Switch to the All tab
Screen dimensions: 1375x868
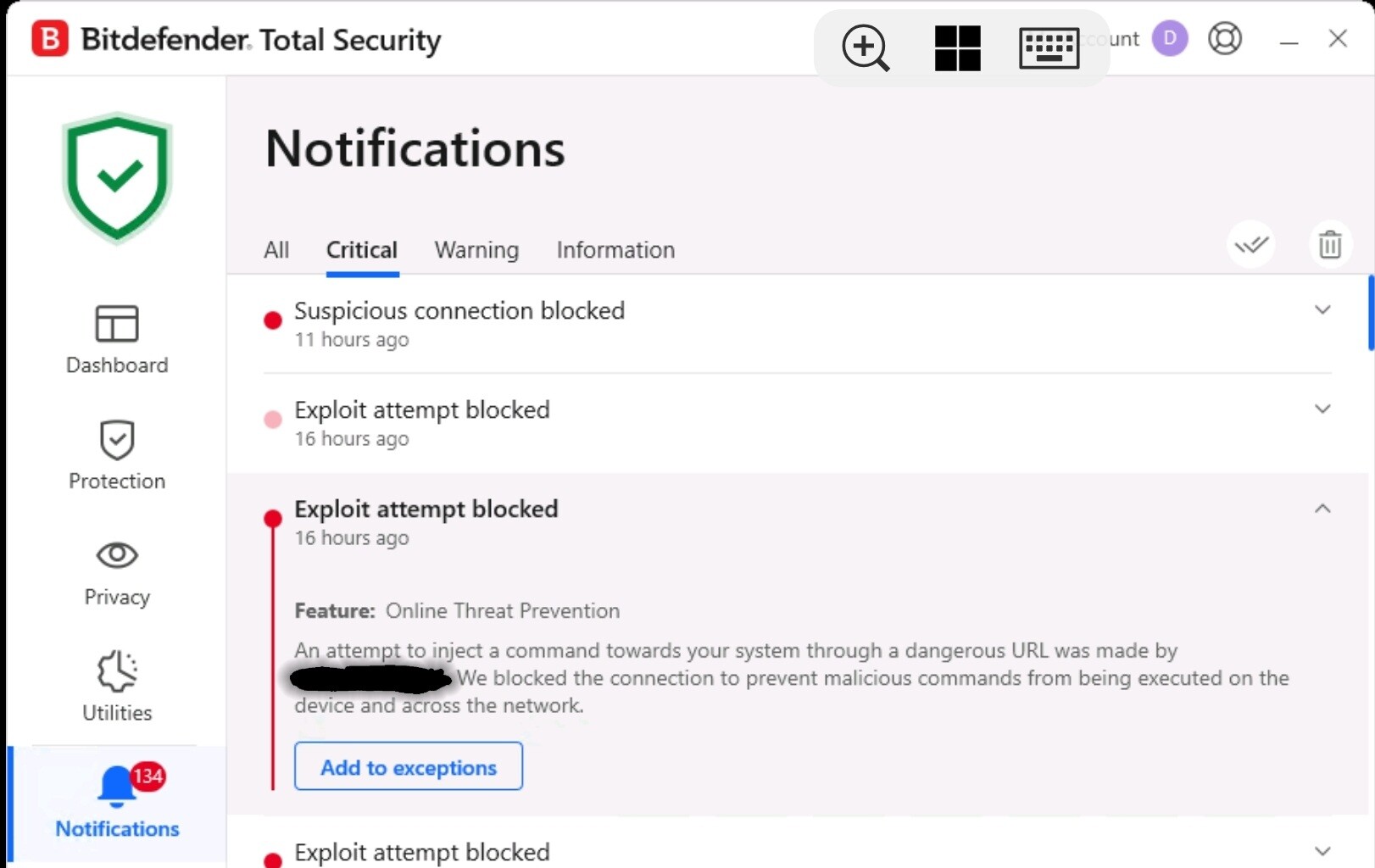coord(276,250)
